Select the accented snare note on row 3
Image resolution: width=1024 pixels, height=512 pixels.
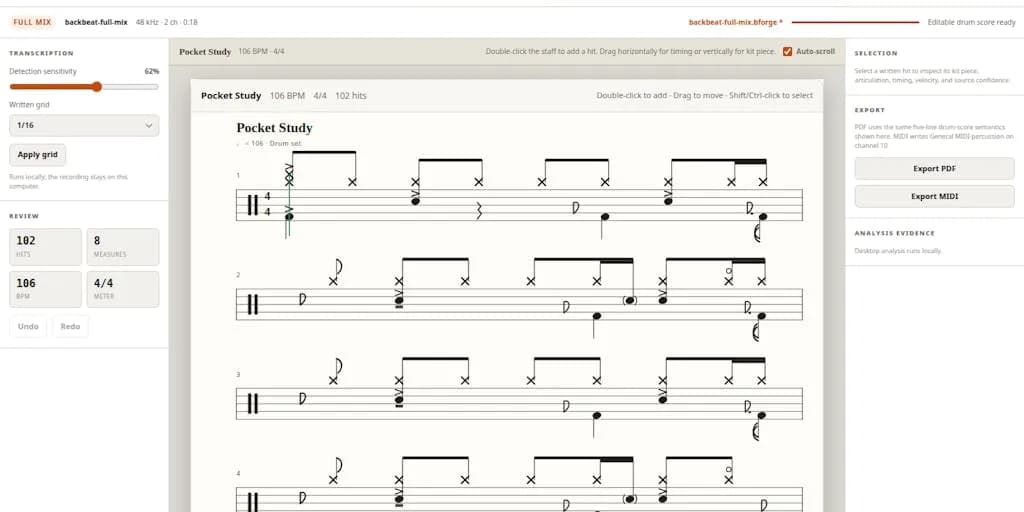(399, 400)
